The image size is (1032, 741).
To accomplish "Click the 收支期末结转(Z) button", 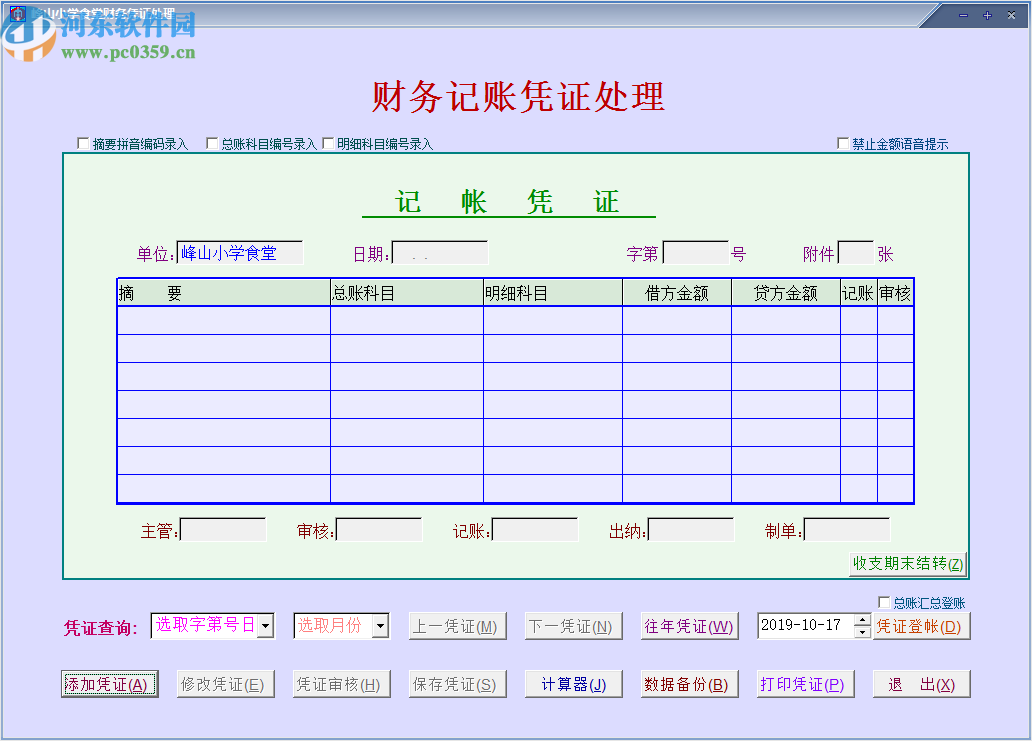I will point(908,564).
